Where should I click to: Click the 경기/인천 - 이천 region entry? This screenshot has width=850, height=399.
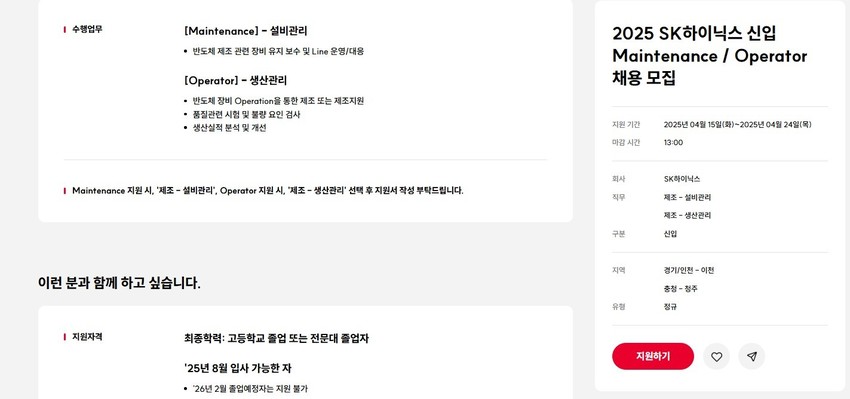click(x=688, y=270)
